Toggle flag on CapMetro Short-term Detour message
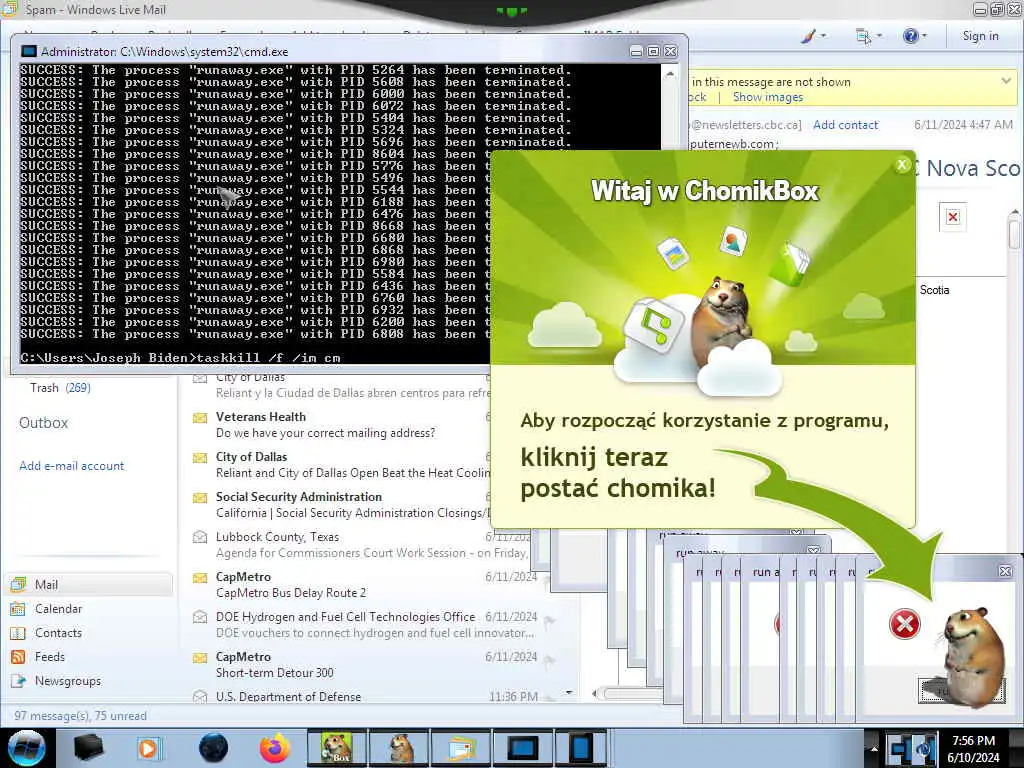Screen dimensions: 1024x768 tap(549, 661)
